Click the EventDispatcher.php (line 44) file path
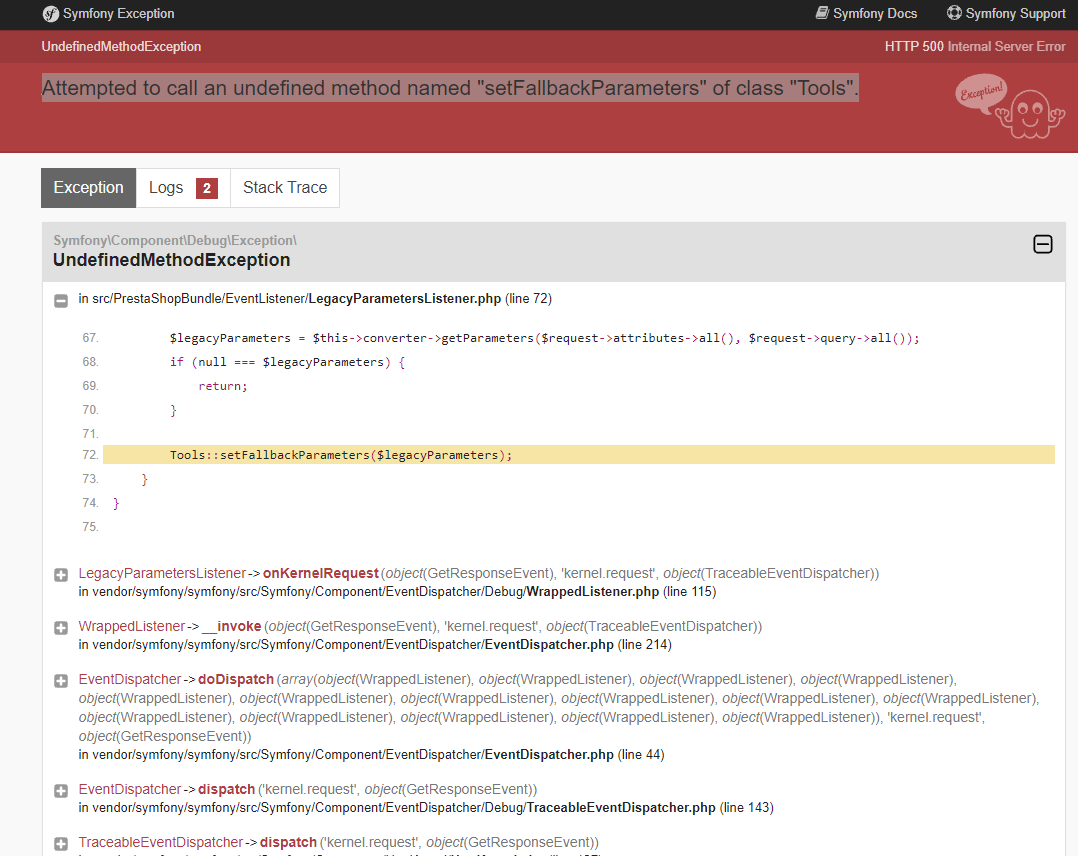Image resolution: width=1078 pixels, height=856 pixels. (371, 754)
